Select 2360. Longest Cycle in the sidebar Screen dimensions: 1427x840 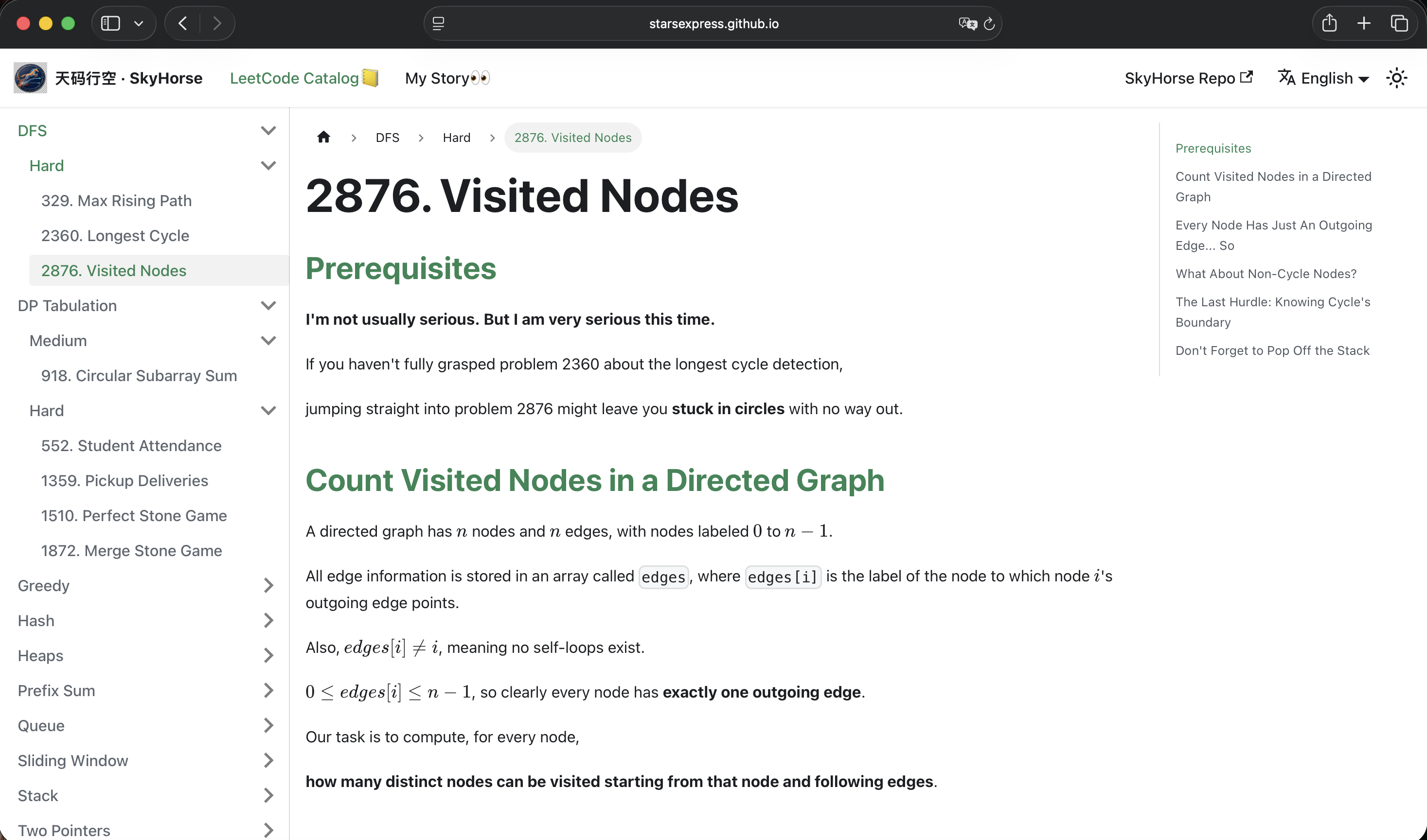[115, 235]
